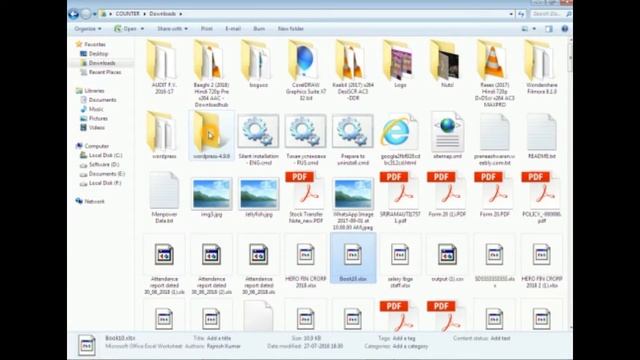Screen dimensions: 640x360
Task: Open Software (D:) drive
Action: tap(104, 164)
